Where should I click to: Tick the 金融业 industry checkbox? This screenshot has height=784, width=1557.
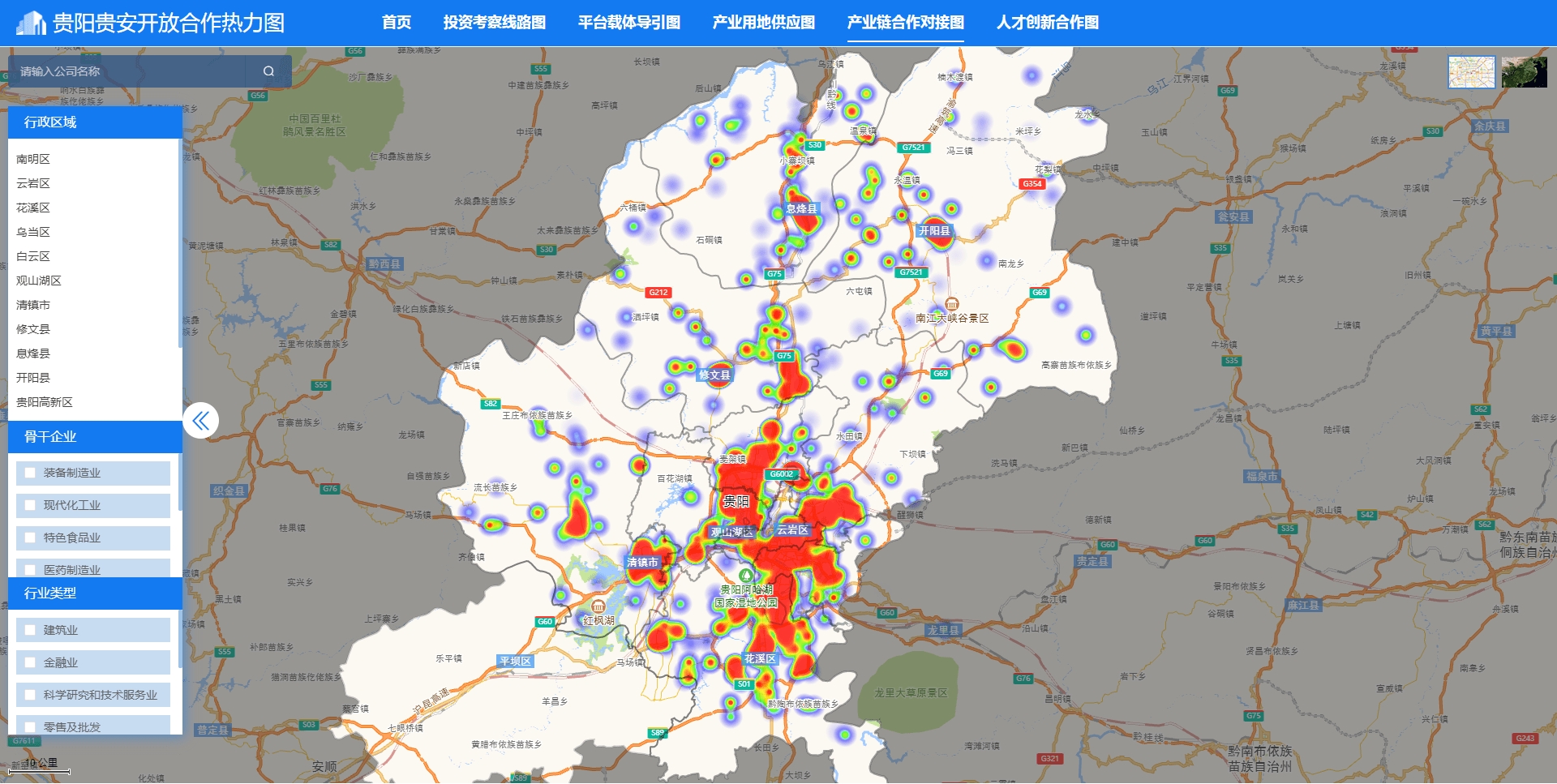coord(30,662)
